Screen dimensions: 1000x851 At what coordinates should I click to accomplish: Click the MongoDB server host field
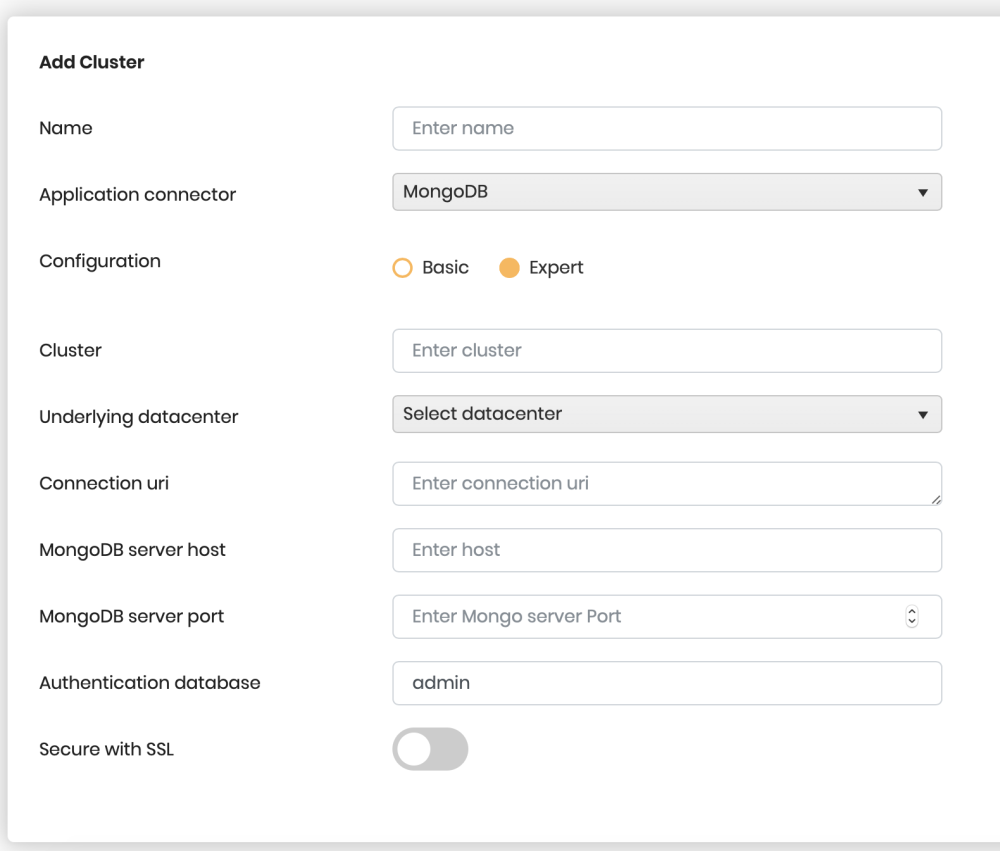click(667, 549)
